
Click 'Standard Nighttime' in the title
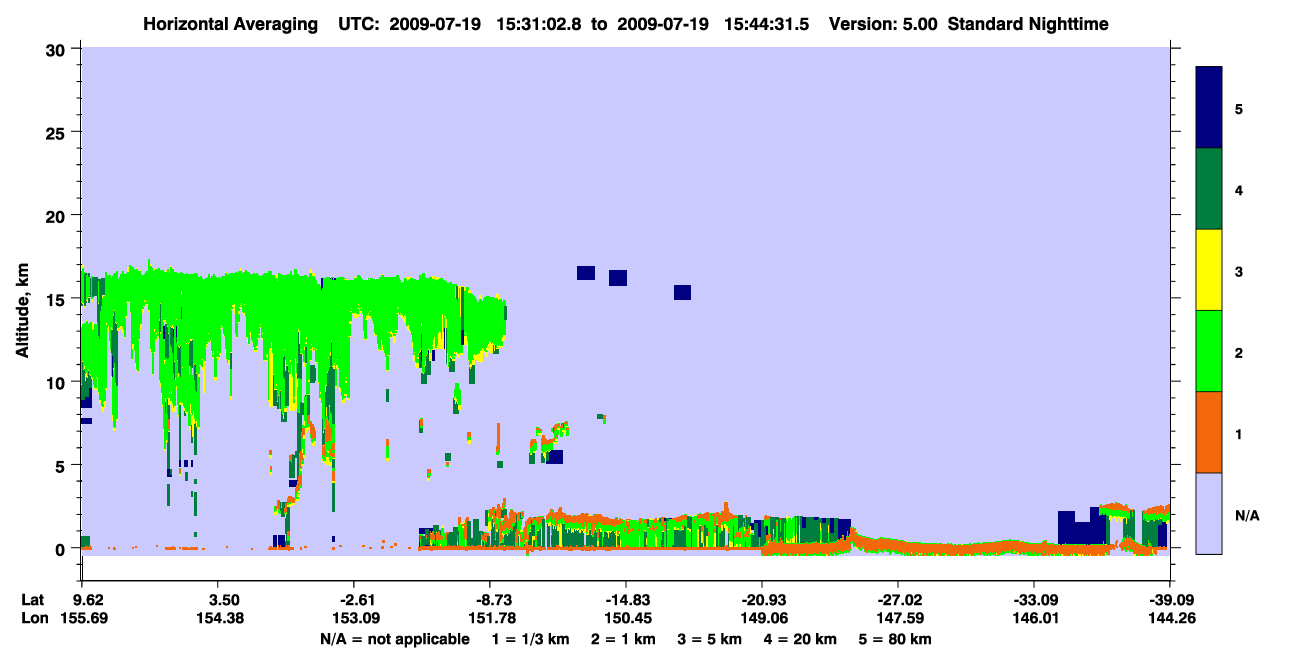[1028, 24]
